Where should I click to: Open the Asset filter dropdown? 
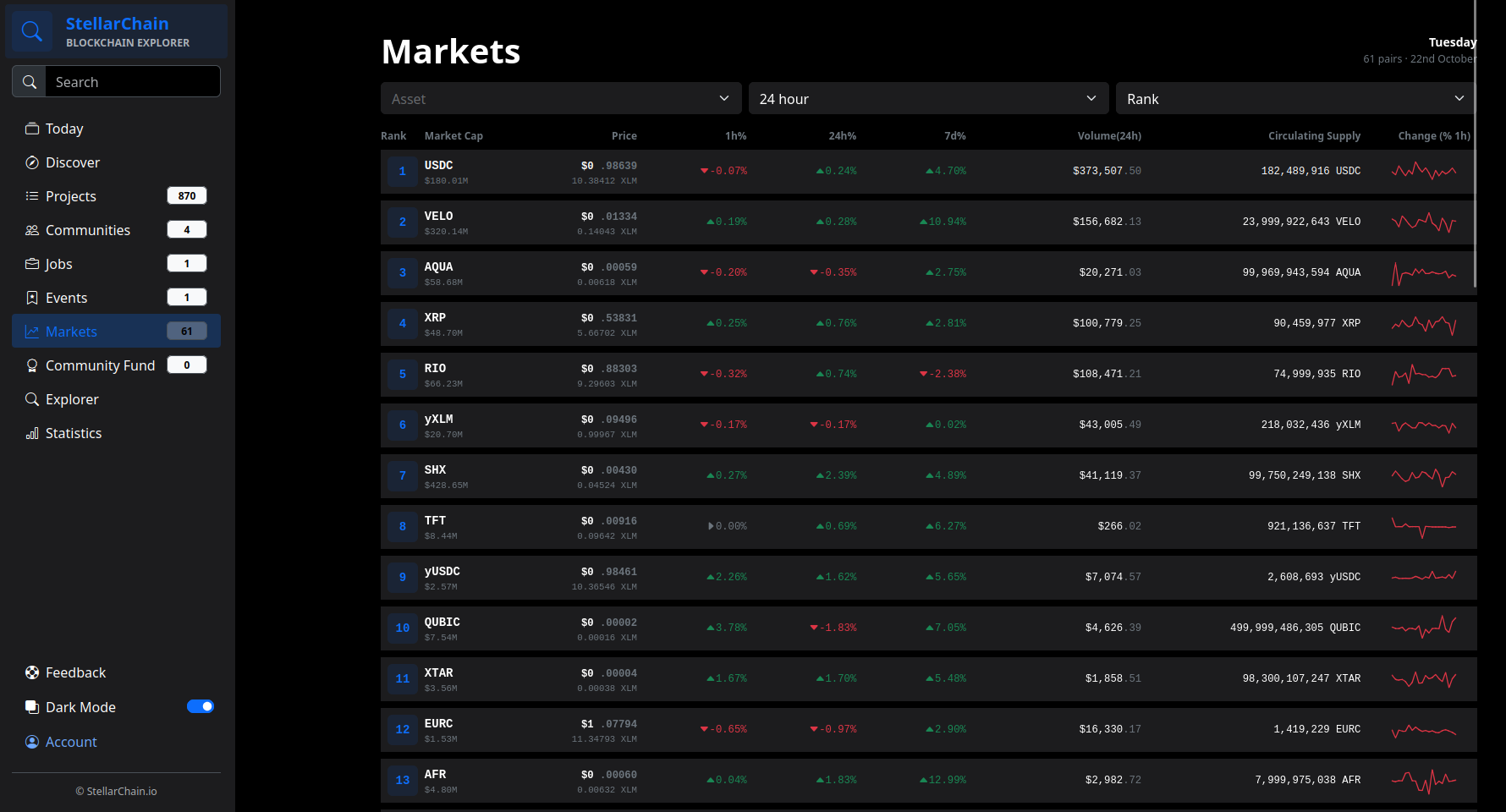[561, 98]
